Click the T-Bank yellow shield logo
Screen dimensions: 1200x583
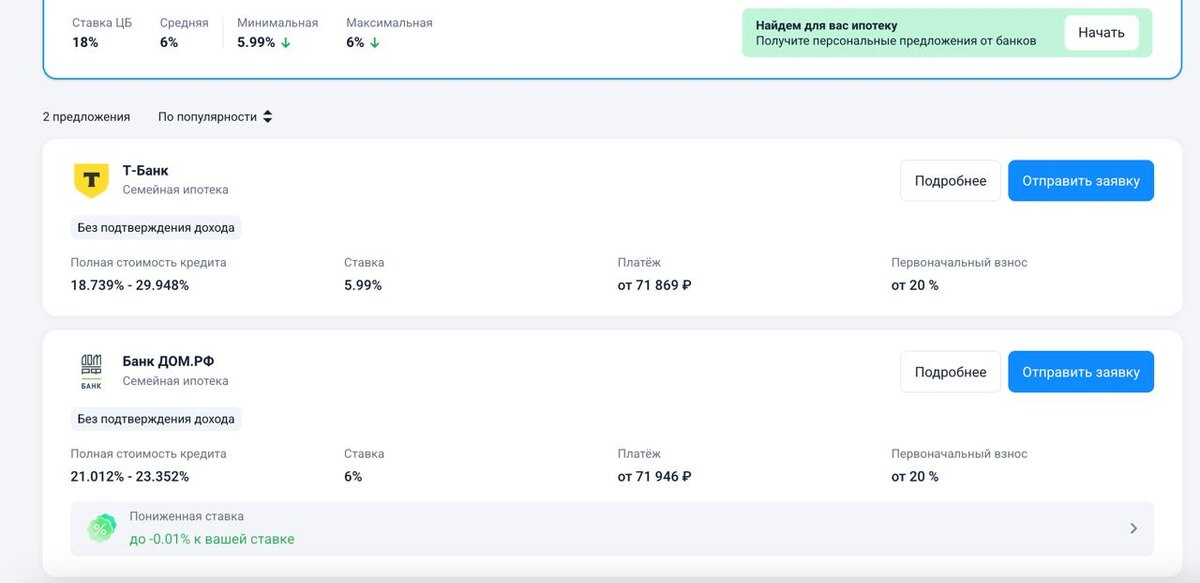91,180
